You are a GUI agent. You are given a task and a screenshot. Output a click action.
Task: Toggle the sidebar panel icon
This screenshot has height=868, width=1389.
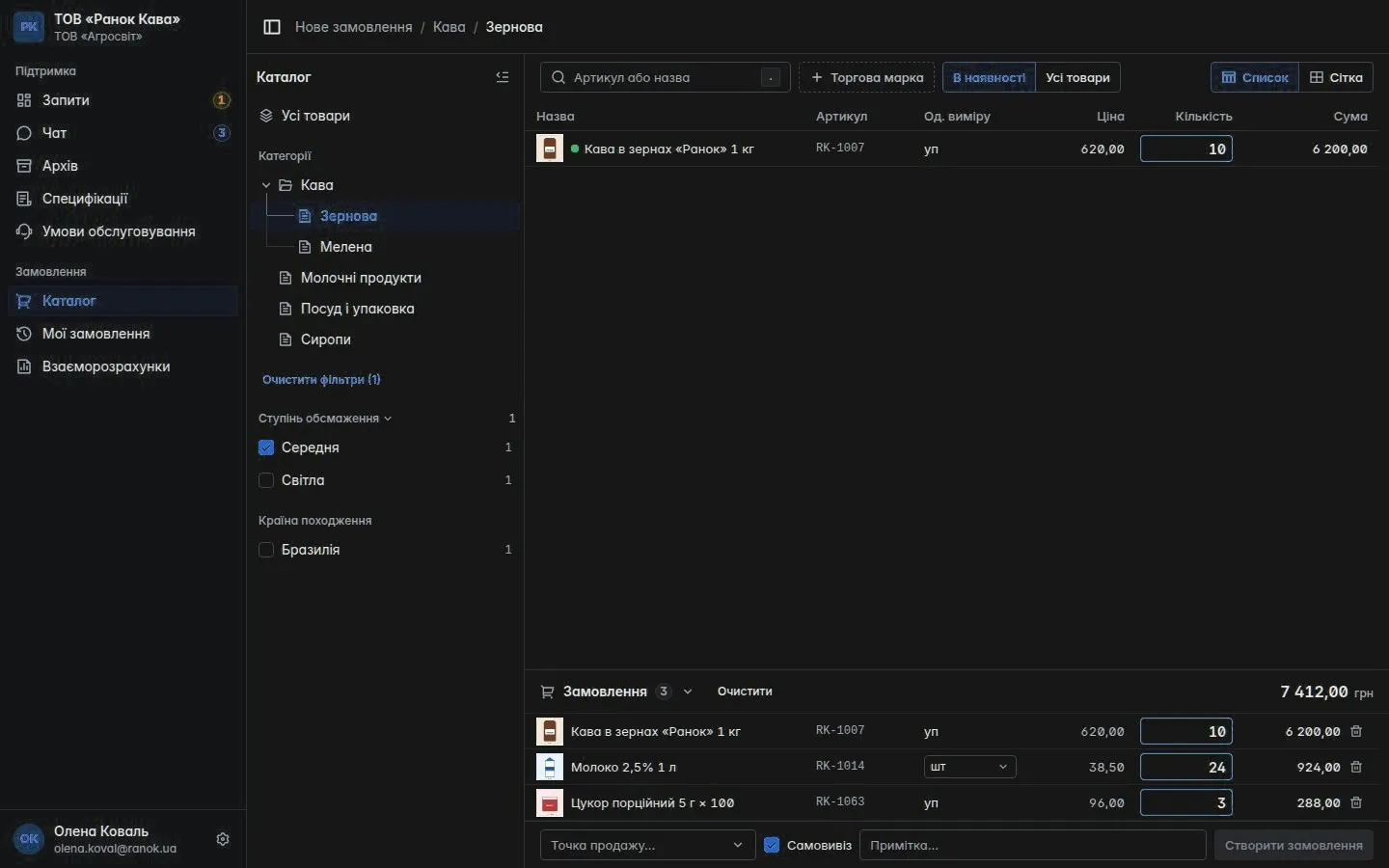pyautogui.click(x=272, y=27)
